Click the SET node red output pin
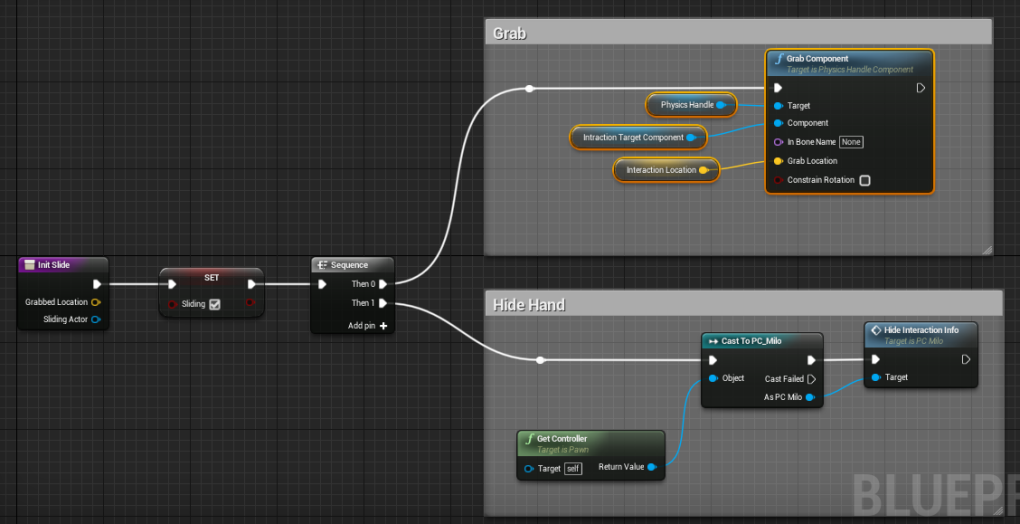1020x524 pixels. pos(250,302)
